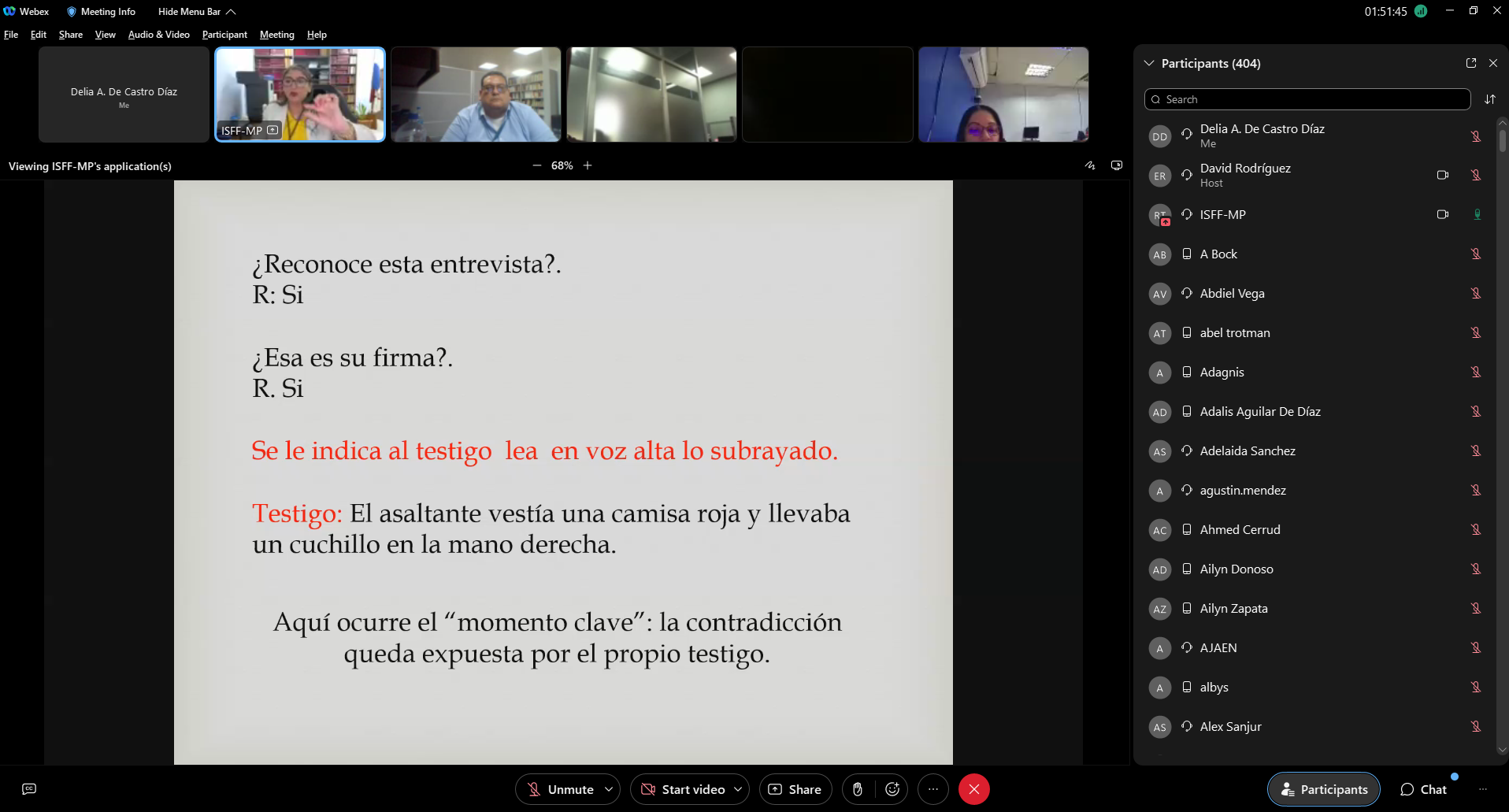Zoom in shared content with plus
The width and height of the screenshot is (1509, 812).
point(588,165)
